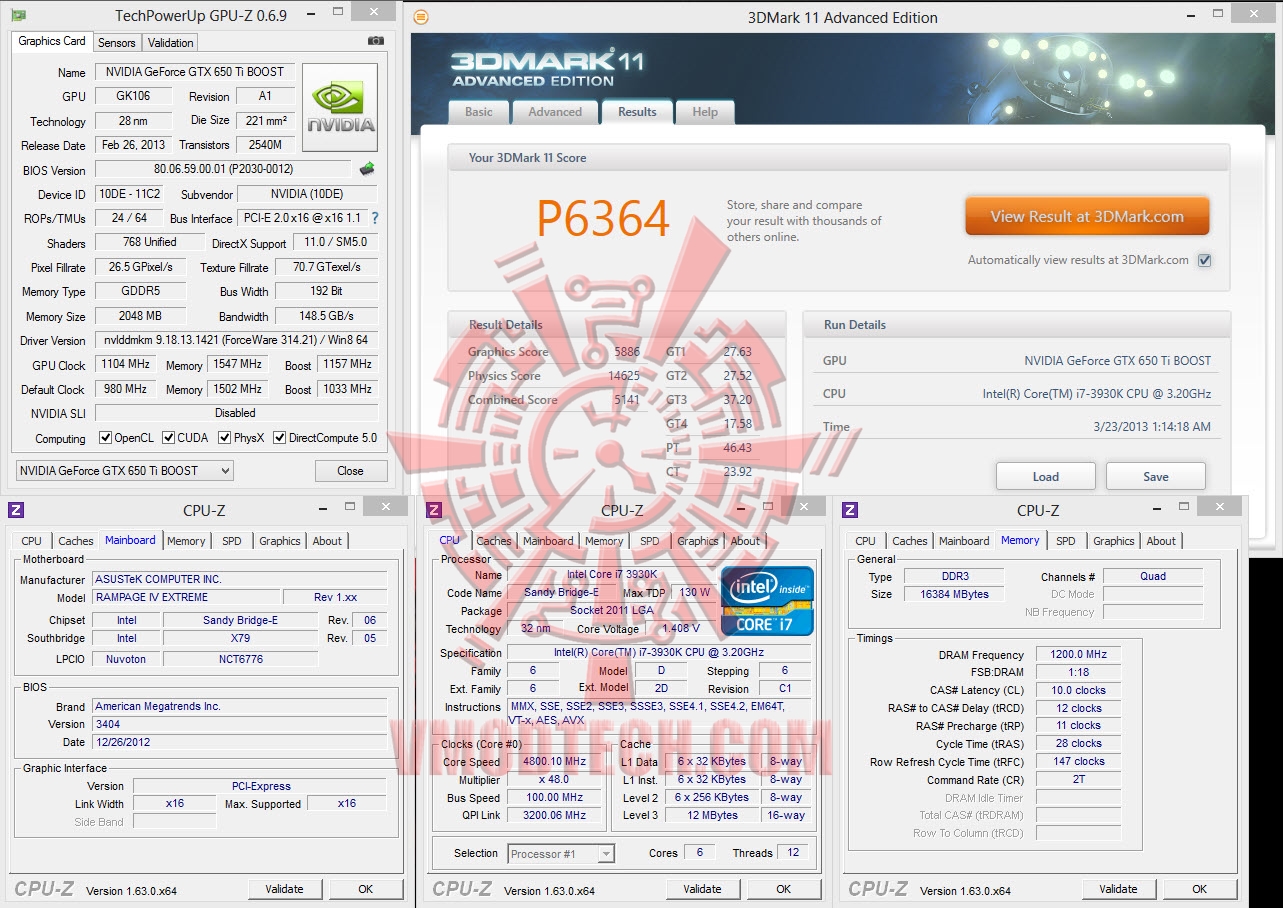Click the Sandy Bridge-E code name field
Screen dimensions: 1283x908
pos(561,593)
